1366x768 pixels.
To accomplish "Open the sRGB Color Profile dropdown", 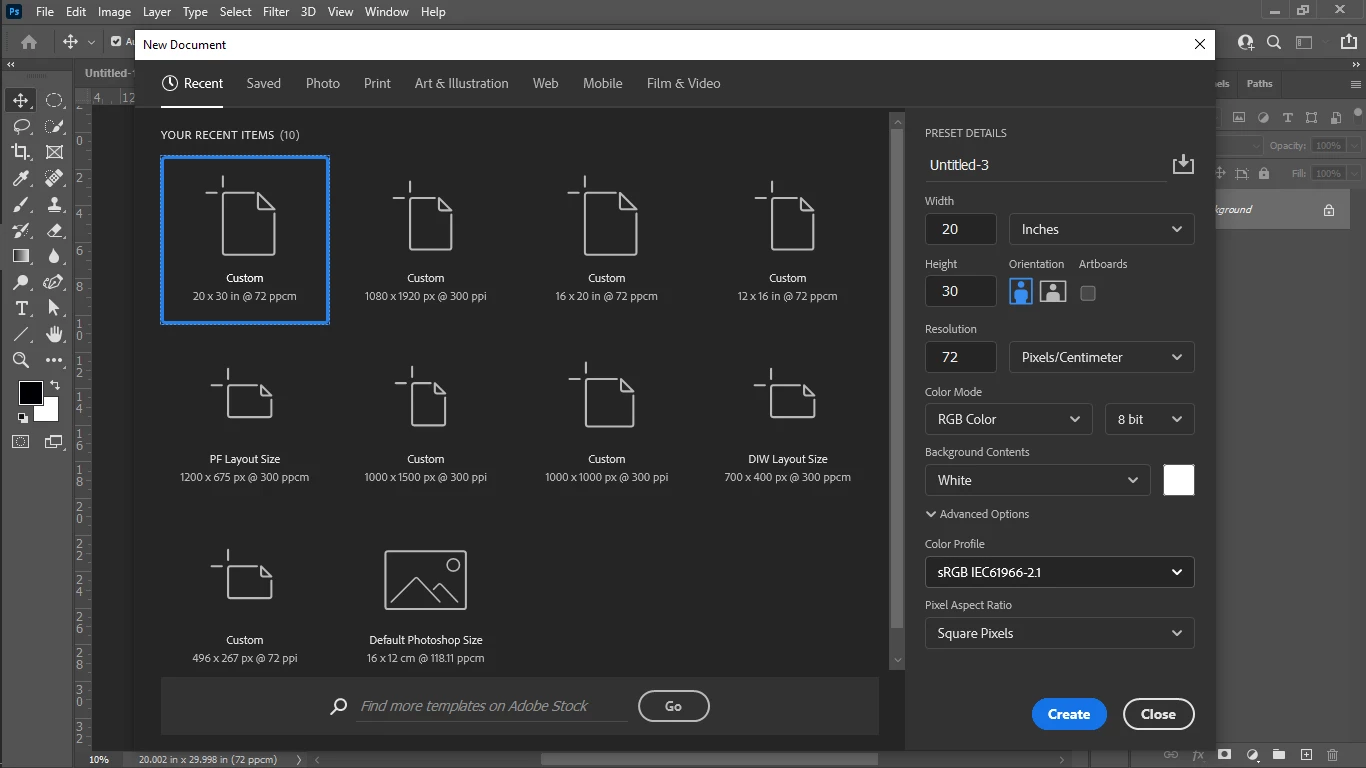I will (1060, 572).
